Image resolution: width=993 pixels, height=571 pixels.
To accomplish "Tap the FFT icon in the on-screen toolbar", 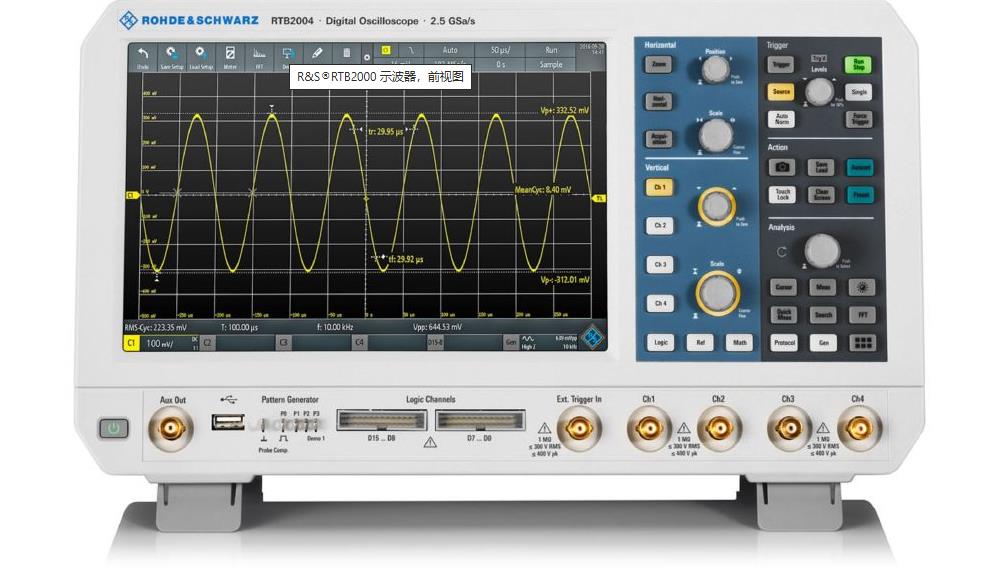I will 259,57.
